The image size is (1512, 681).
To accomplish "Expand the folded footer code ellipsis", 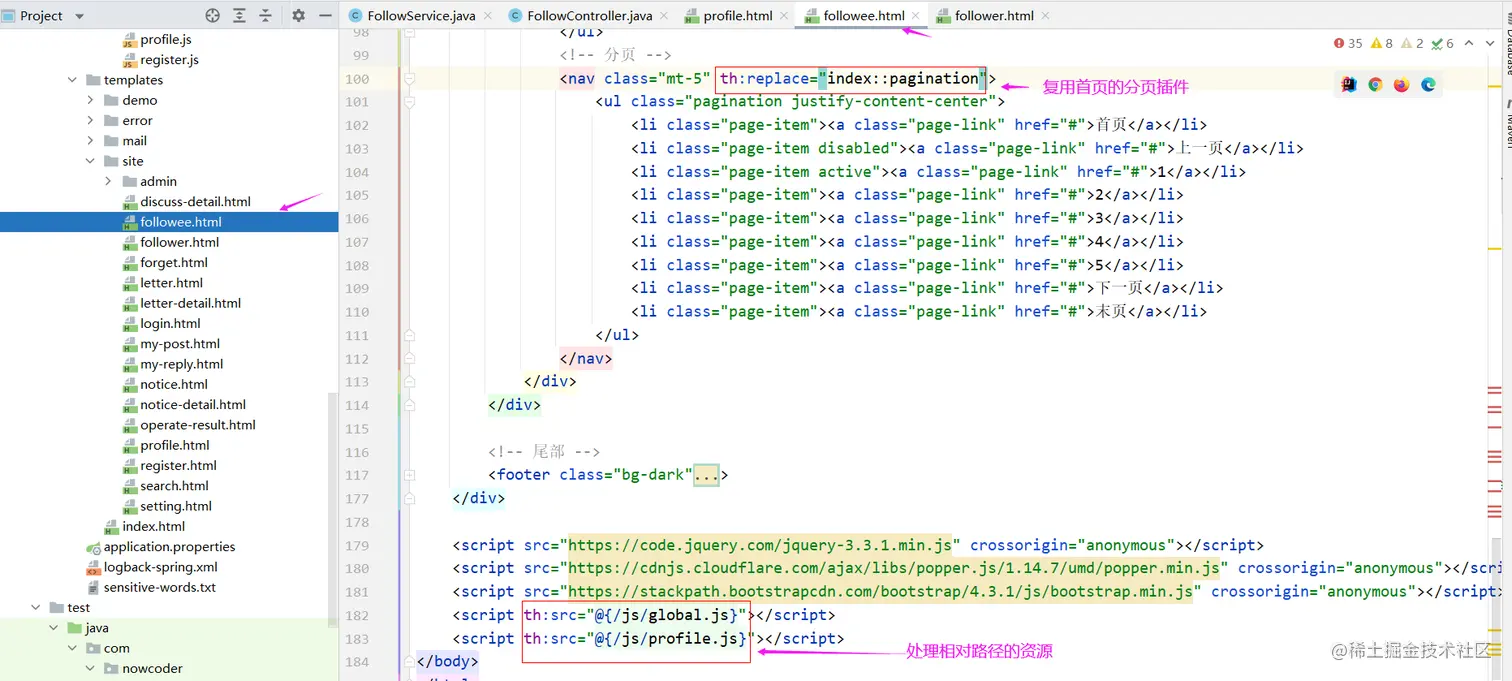I will (x=706, y=475).
